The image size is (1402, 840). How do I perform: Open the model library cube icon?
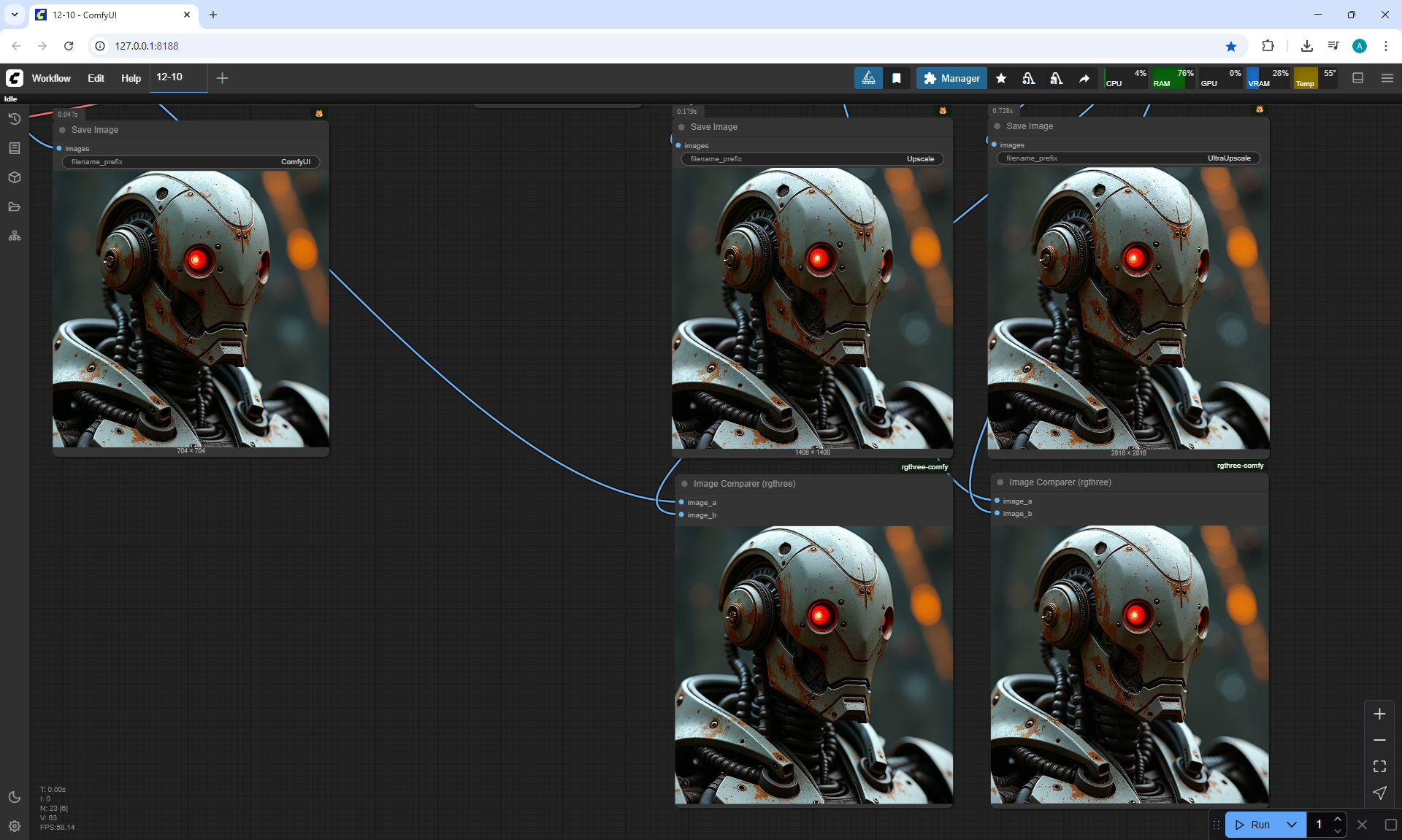pyautogui.click(x=14, y=177)
